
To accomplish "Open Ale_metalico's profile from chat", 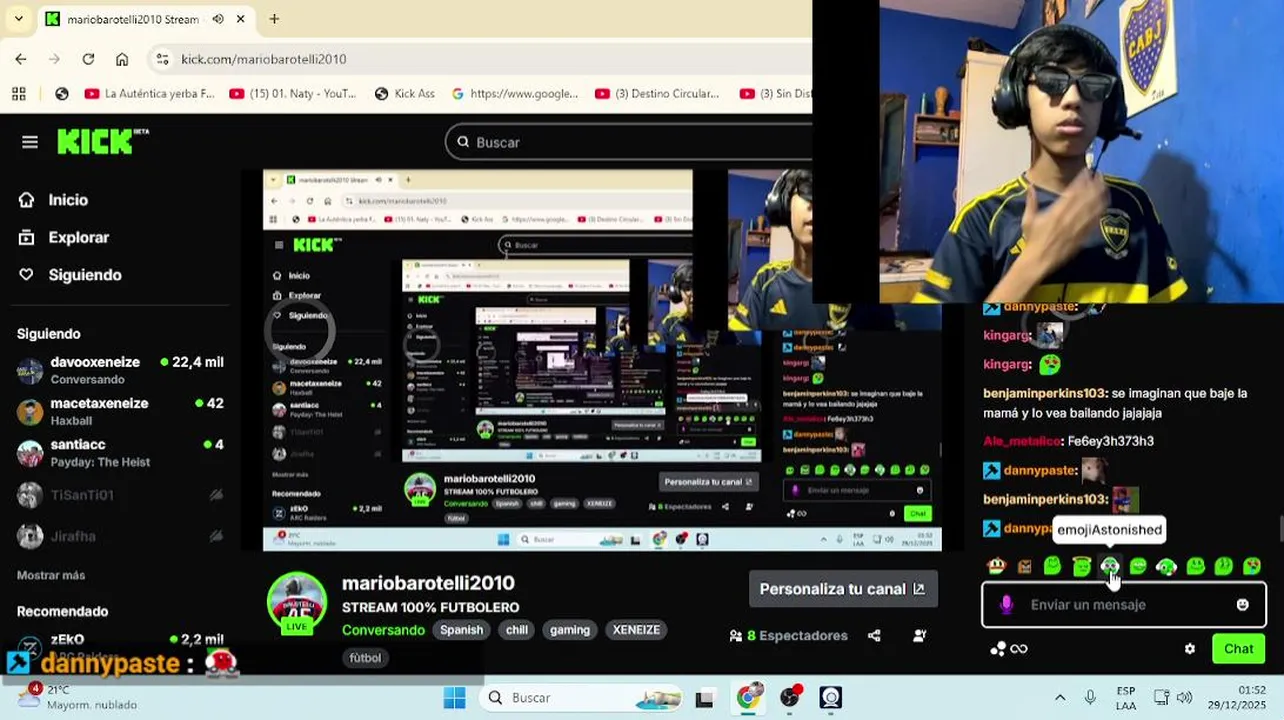I will coord(1022,441).
